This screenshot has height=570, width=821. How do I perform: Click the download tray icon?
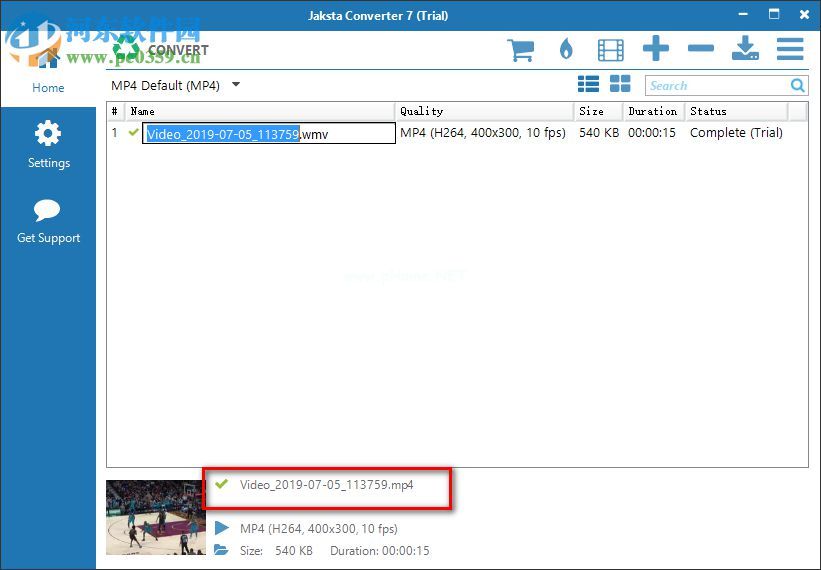pos(745,49)
